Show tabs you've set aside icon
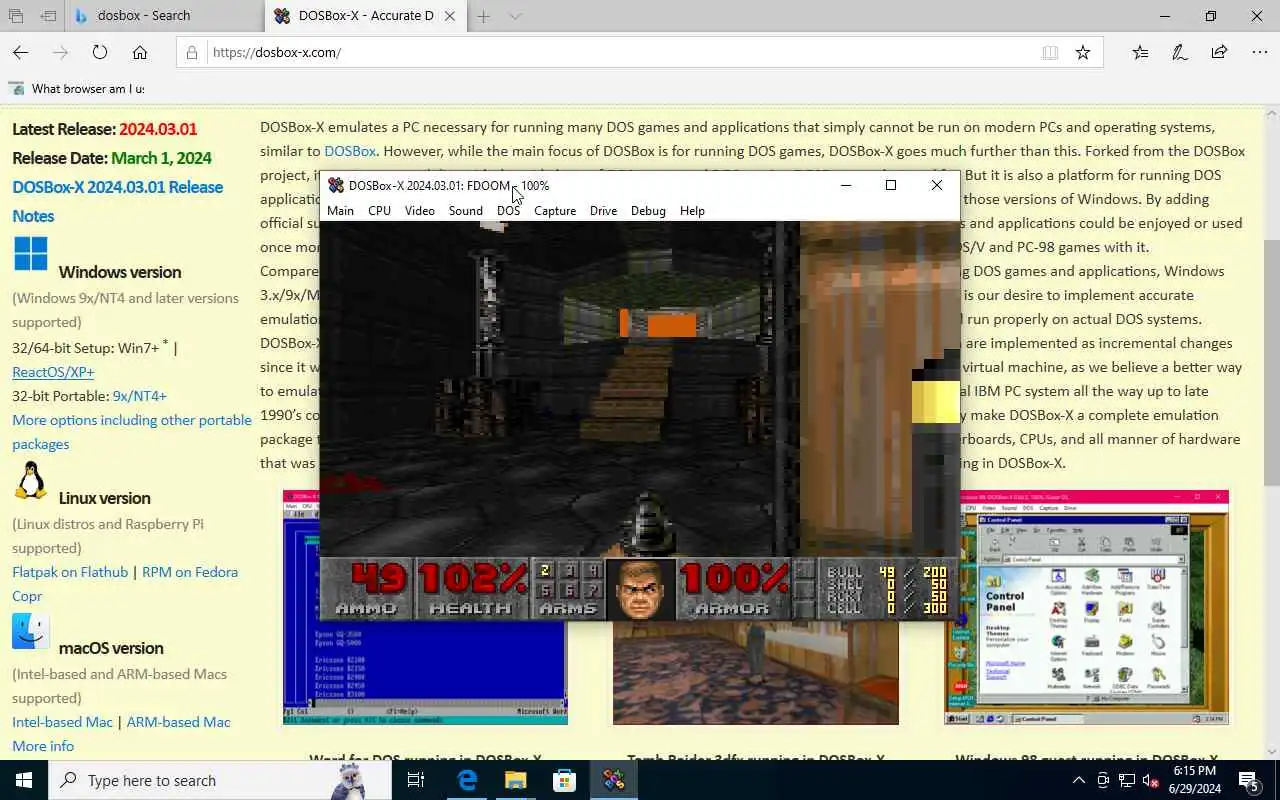This screenshot has width=1280, height=800. coord(16,16)
